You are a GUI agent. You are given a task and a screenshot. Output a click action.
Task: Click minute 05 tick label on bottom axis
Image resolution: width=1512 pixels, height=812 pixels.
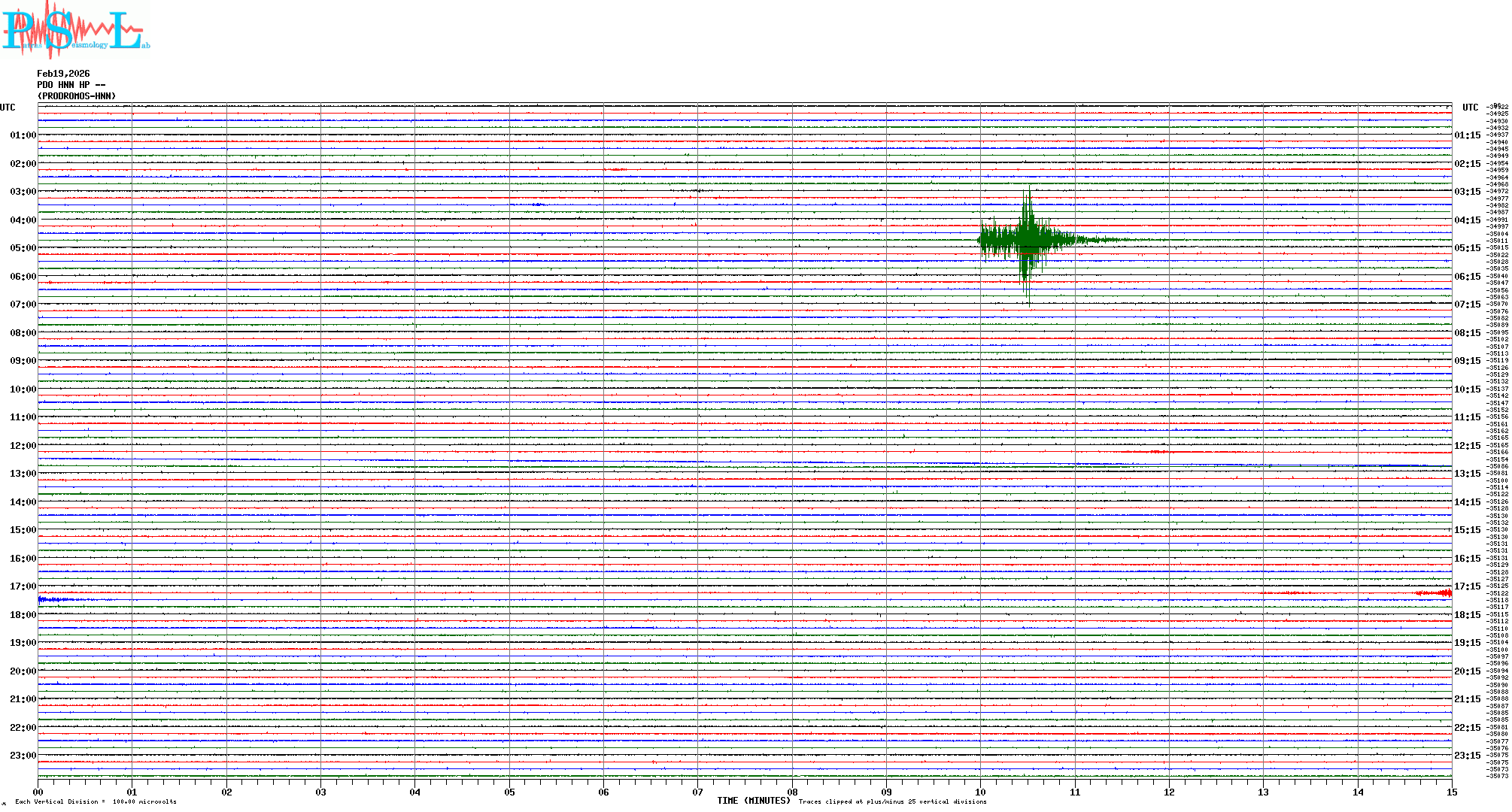pos(509,792)
